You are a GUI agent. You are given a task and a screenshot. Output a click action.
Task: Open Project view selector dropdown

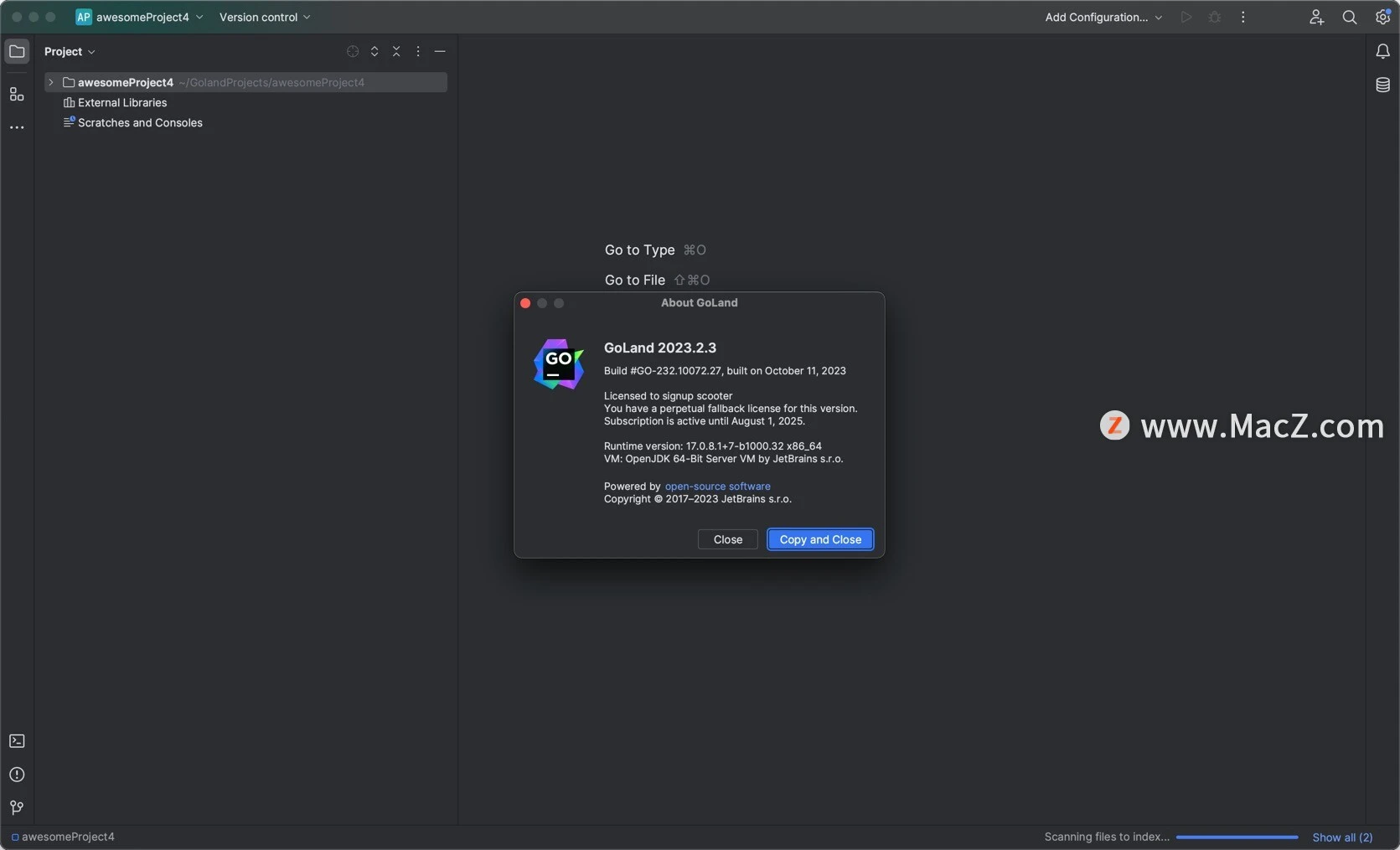click(x=70, y=51)
